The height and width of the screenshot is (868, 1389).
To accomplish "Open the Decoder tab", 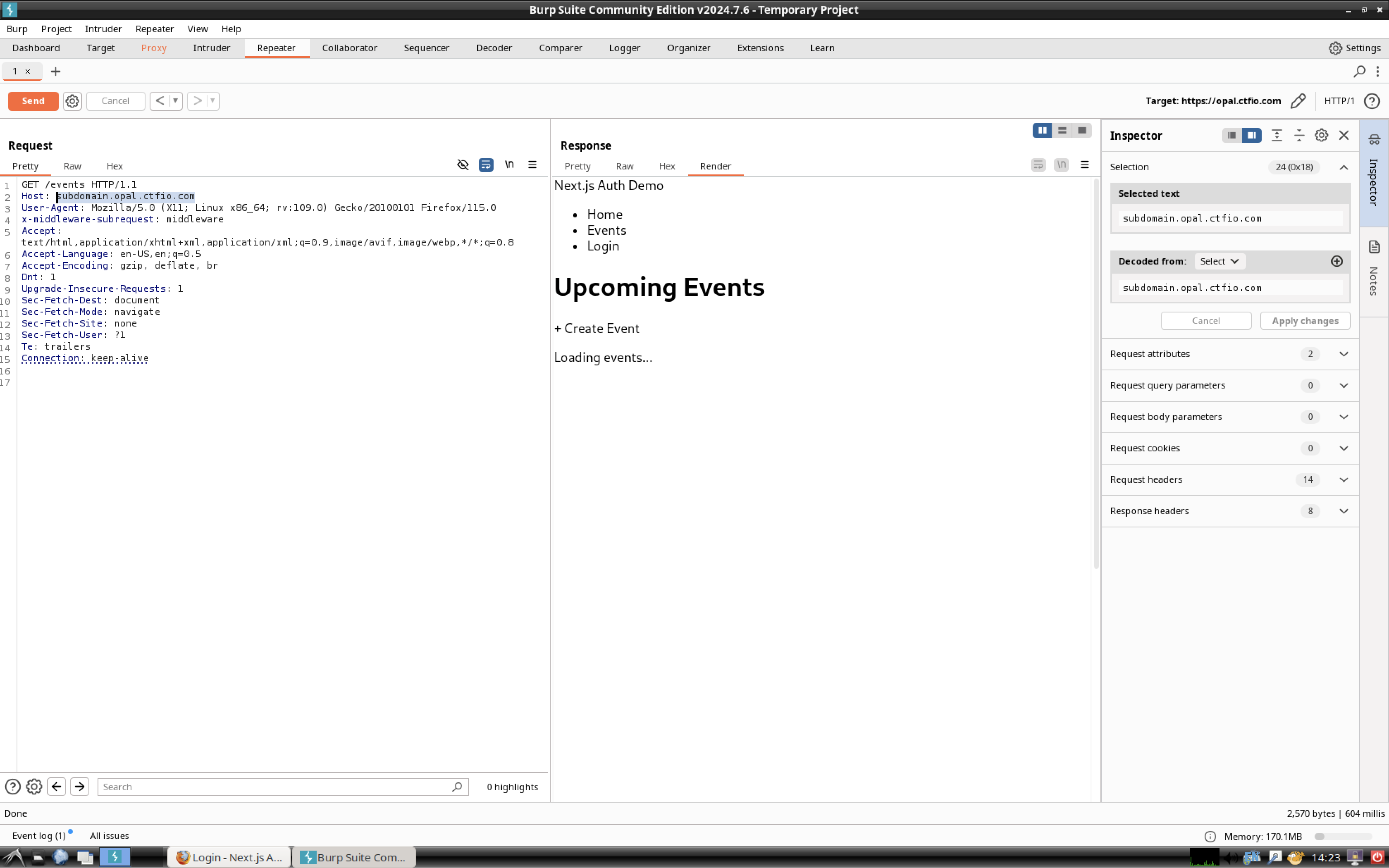I will (494, 48).
